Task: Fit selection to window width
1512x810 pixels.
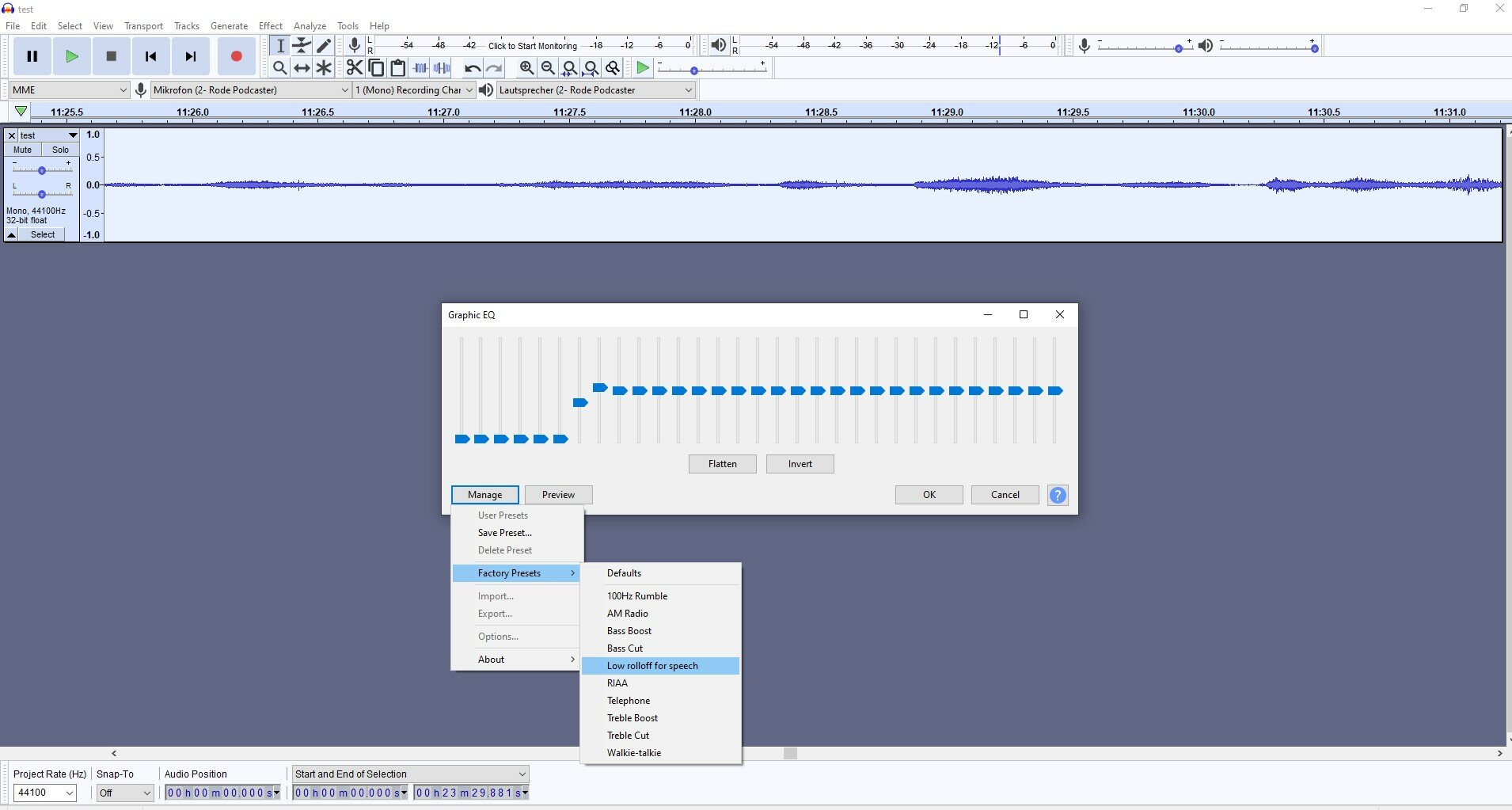Action: click(569, 68)
